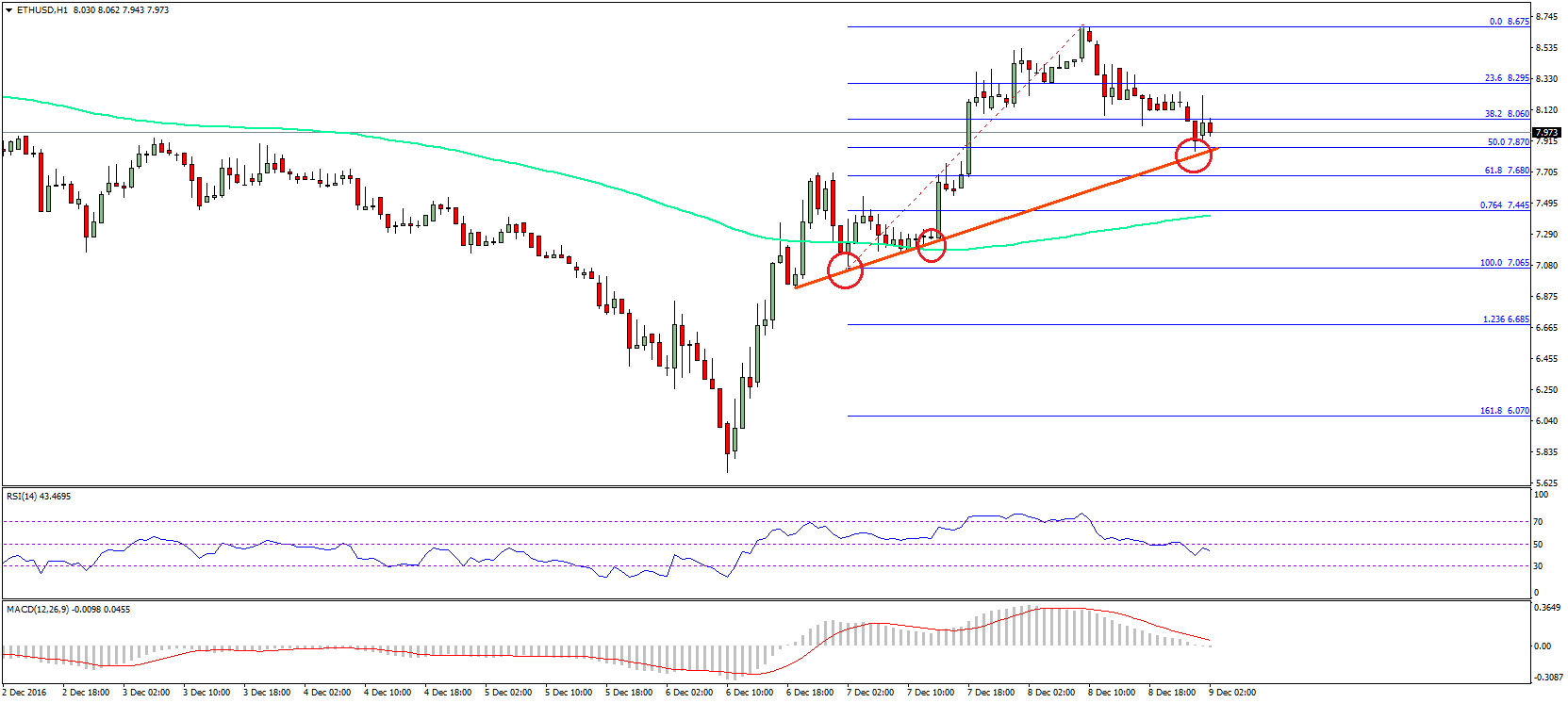Click the RSI(14) 43.4695 indicator label
Image resolution: width=1568 pixels, height=703 pixels.
point(39,497)
